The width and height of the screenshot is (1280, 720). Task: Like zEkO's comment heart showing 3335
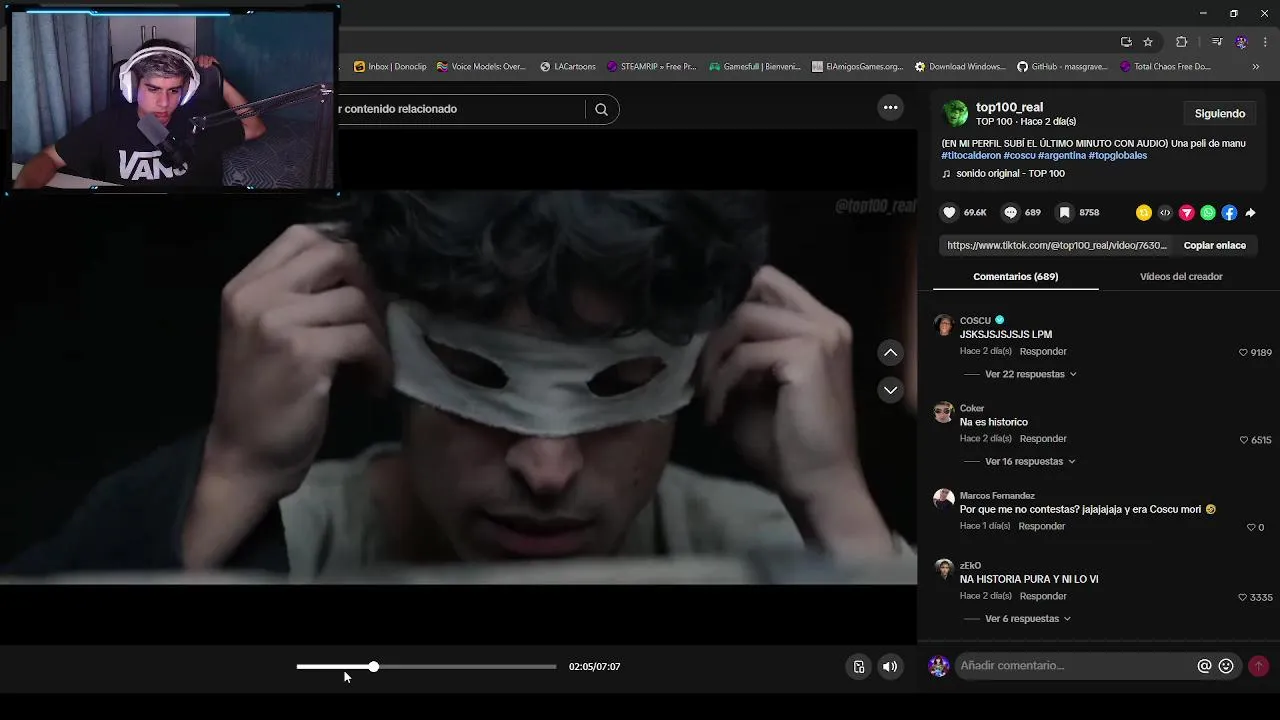point(1243,597)
